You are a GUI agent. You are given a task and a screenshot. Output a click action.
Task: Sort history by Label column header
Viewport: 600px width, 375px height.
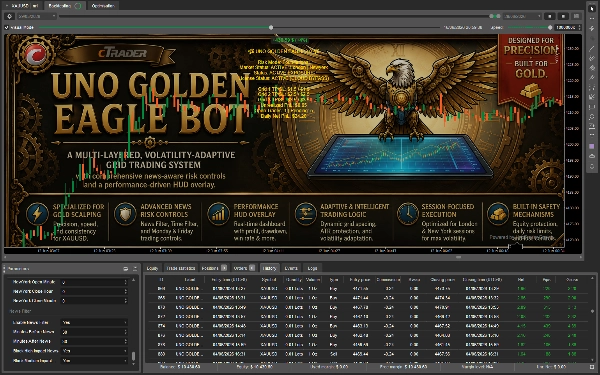click(190, 279)
